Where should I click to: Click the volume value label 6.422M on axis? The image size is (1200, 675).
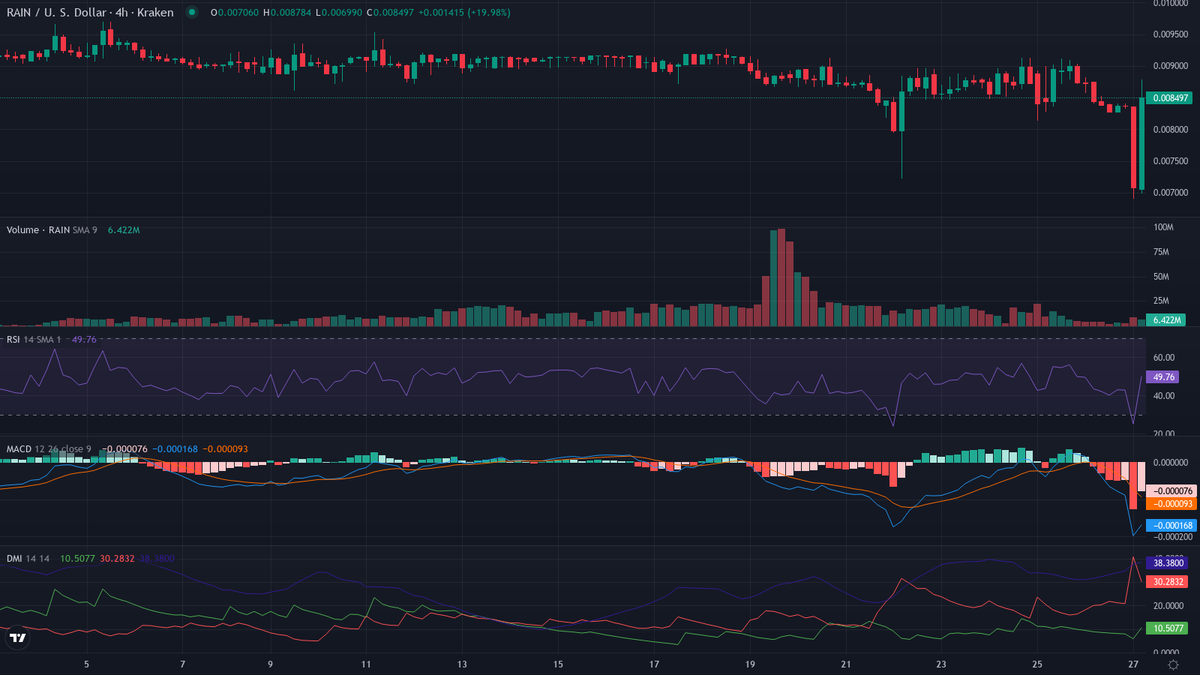pos(1166,320)
